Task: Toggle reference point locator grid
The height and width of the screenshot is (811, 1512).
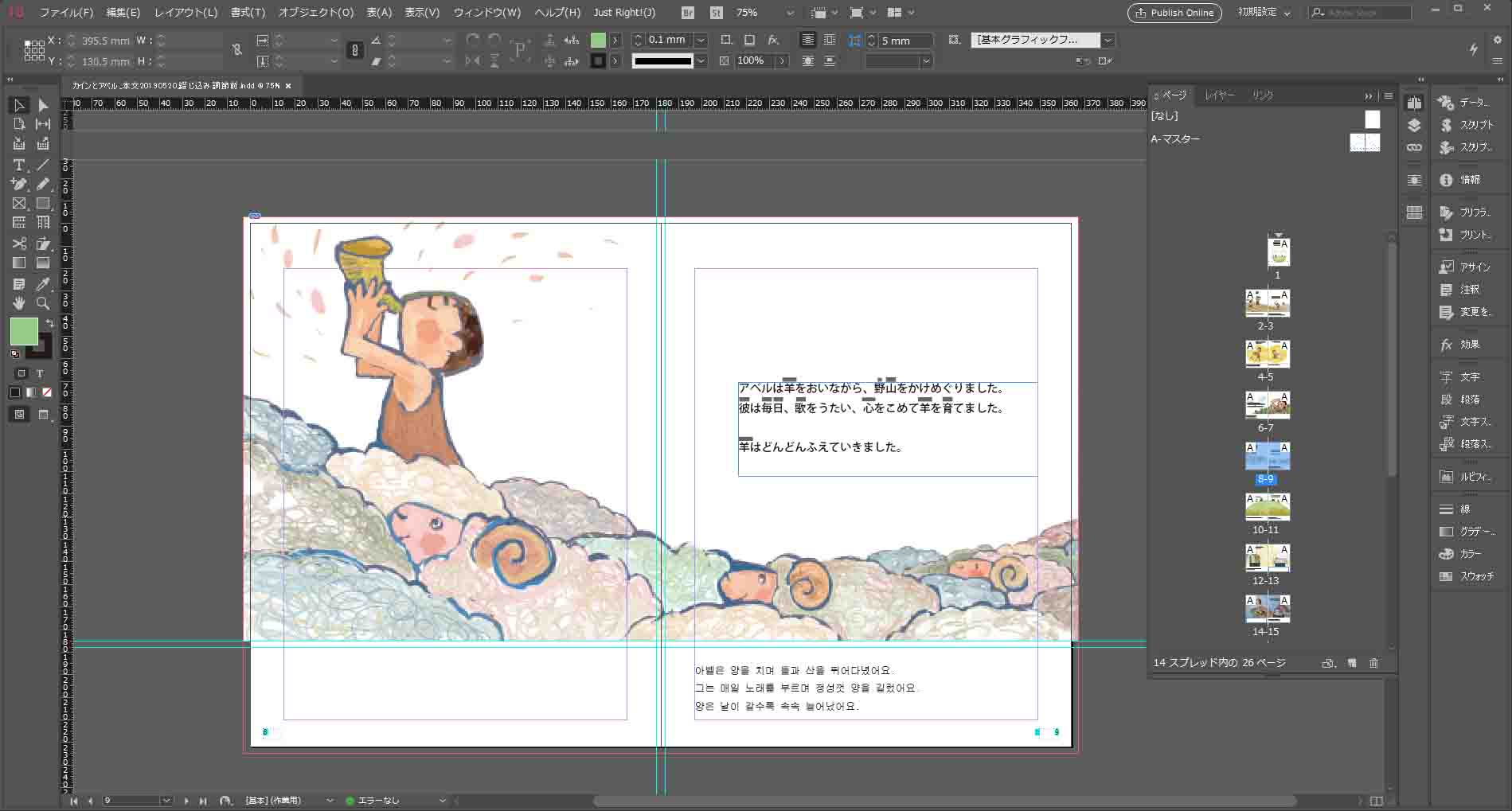Action: point(34,50)
